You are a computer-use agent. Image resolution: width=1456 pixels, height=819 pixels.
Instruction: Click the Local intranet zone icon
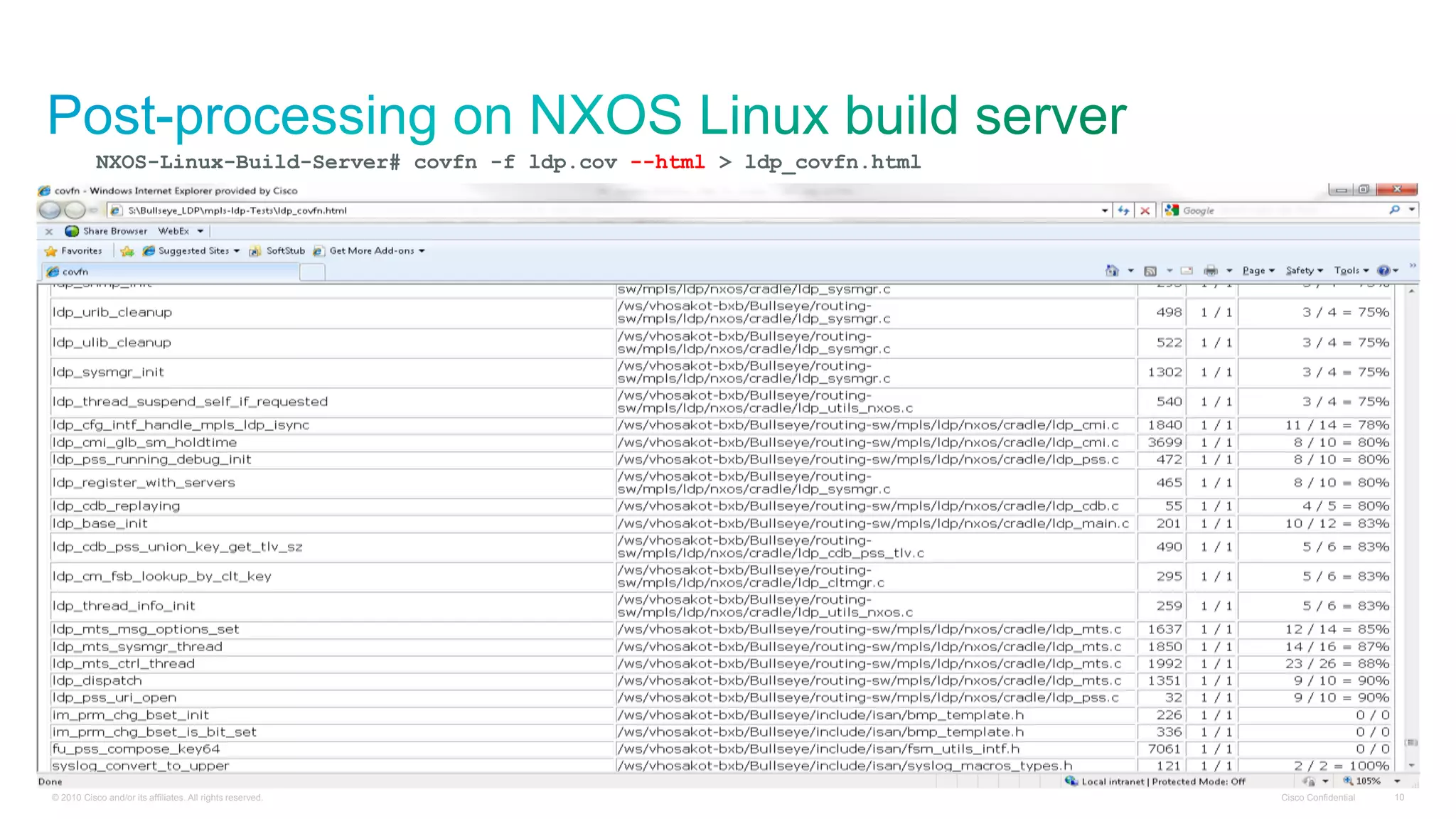pos(1071,781)
